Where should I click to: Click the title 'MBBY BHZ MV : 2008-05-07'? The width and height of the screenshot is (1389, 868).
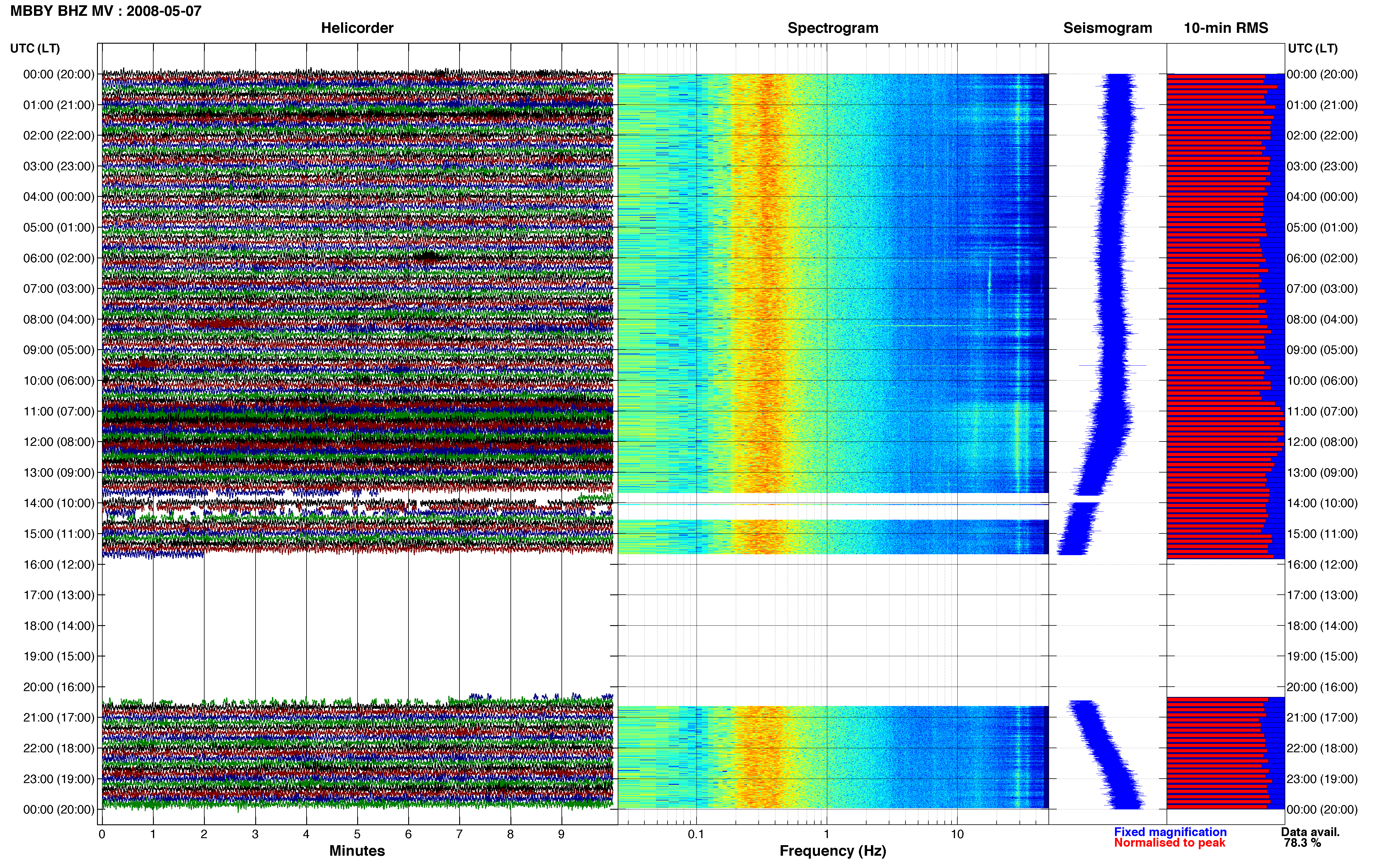pyautogui.click(x=106, y=11)
